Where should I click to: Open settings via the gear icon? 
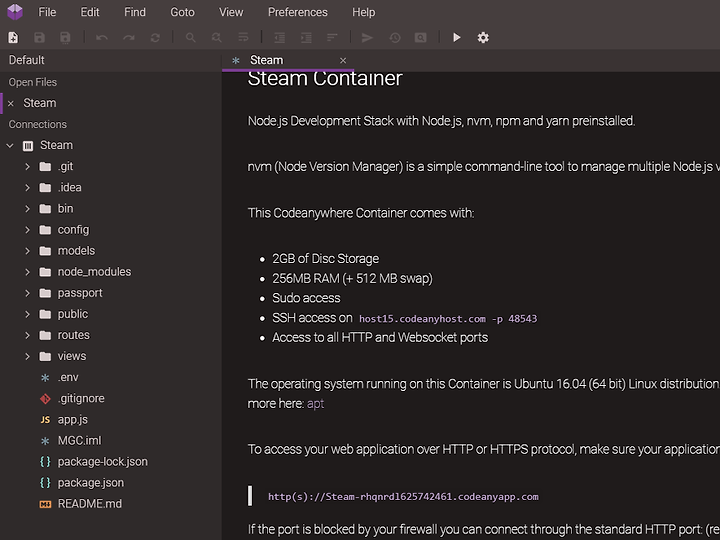click(483, 38)
